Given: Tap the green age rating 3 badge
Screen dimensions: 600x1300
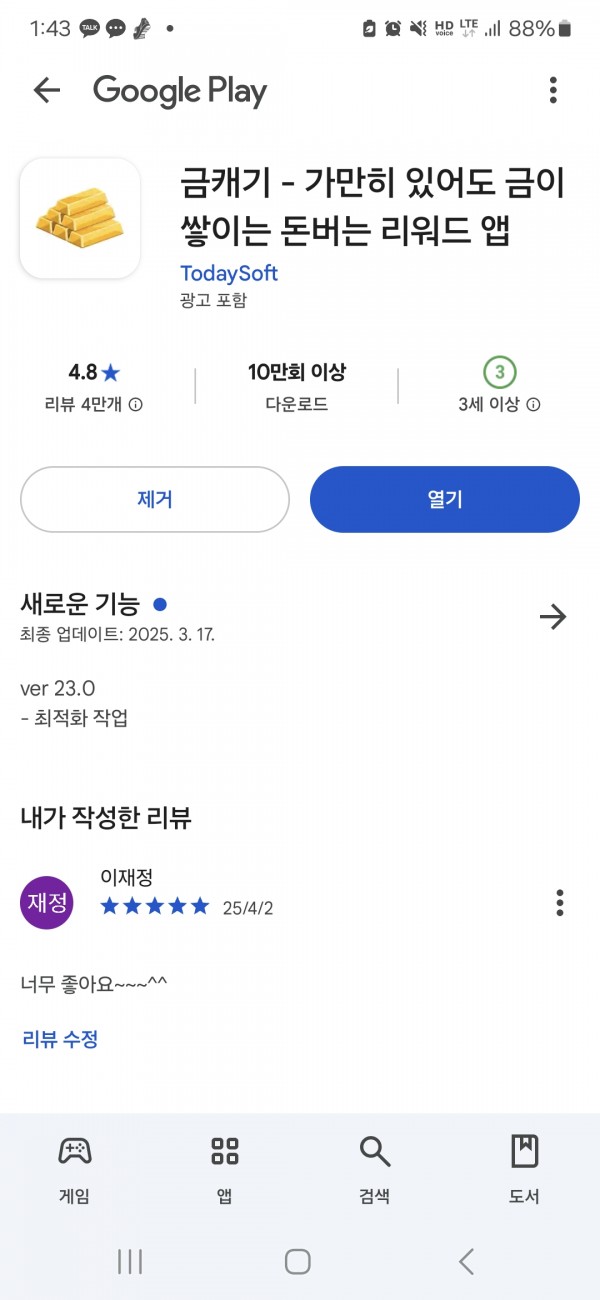Looking at the screenshot, I should pyautogui.click(x=499, y=373).
